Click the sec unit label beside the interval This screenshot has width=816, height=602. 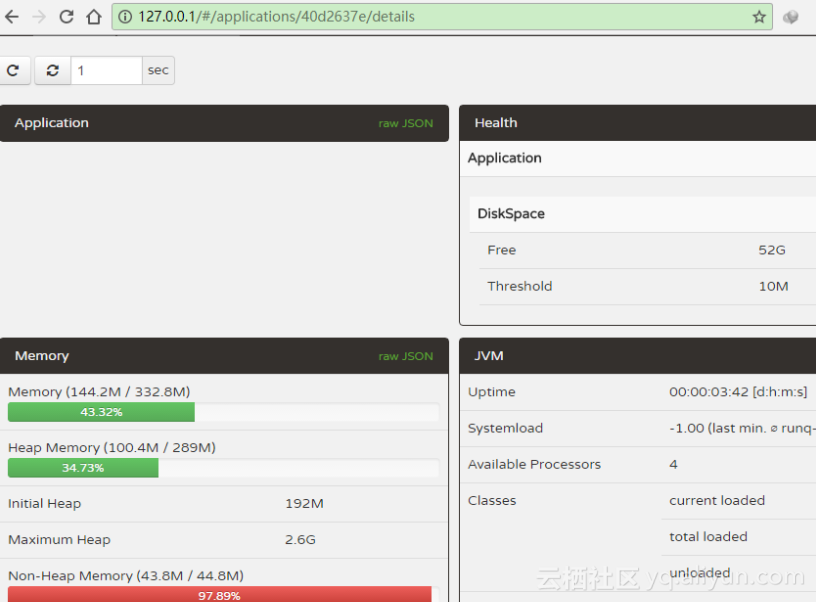[x=158, y=70]
